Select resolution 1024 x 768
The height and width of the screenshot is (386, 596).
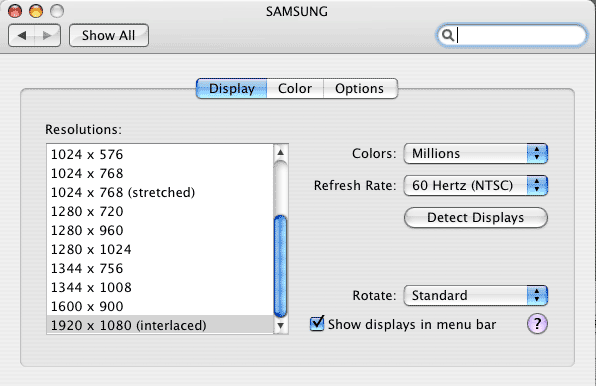(160, 173)
